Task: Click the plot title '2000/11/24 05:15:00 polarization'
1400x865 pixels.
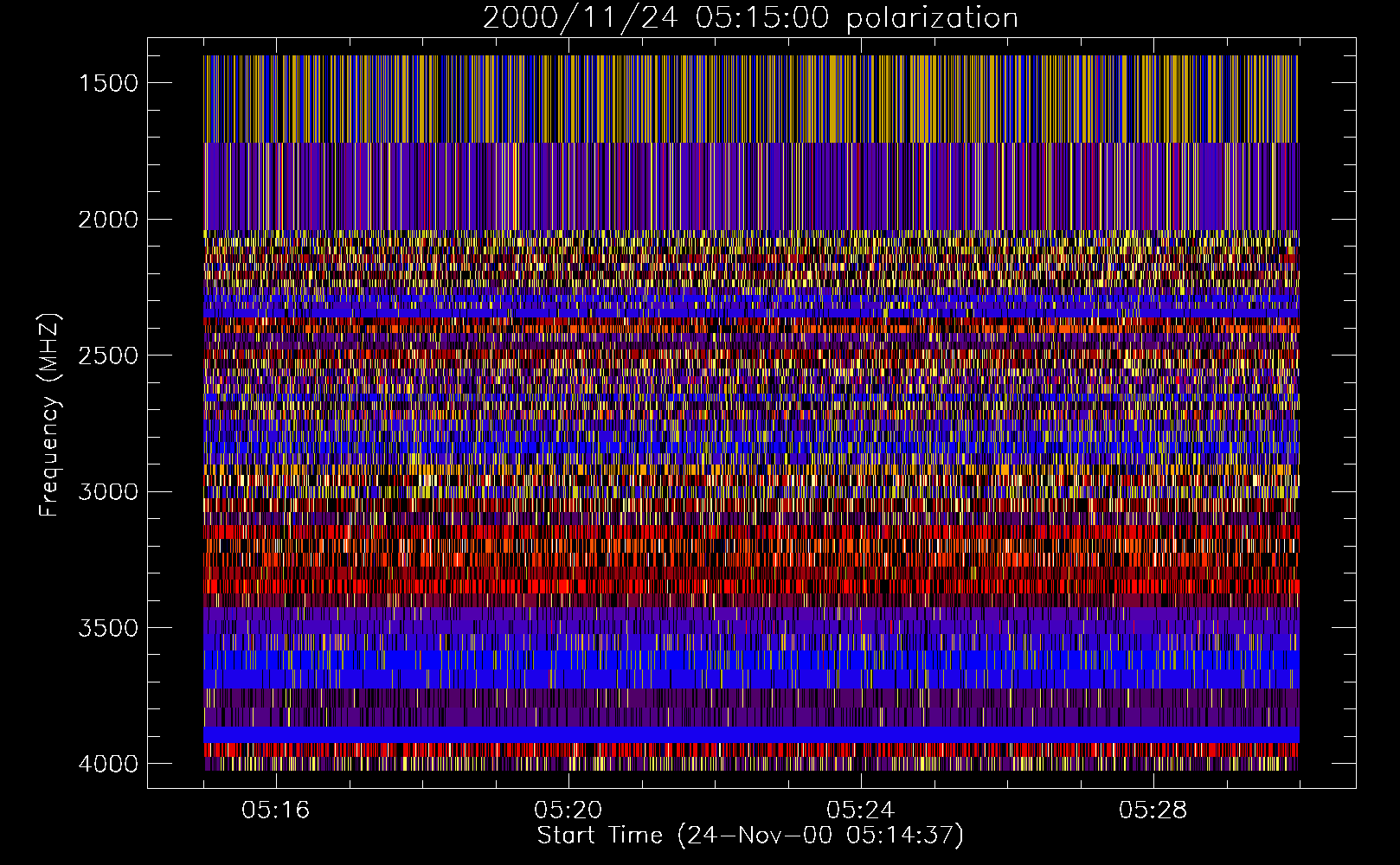Action: (750, 18)
